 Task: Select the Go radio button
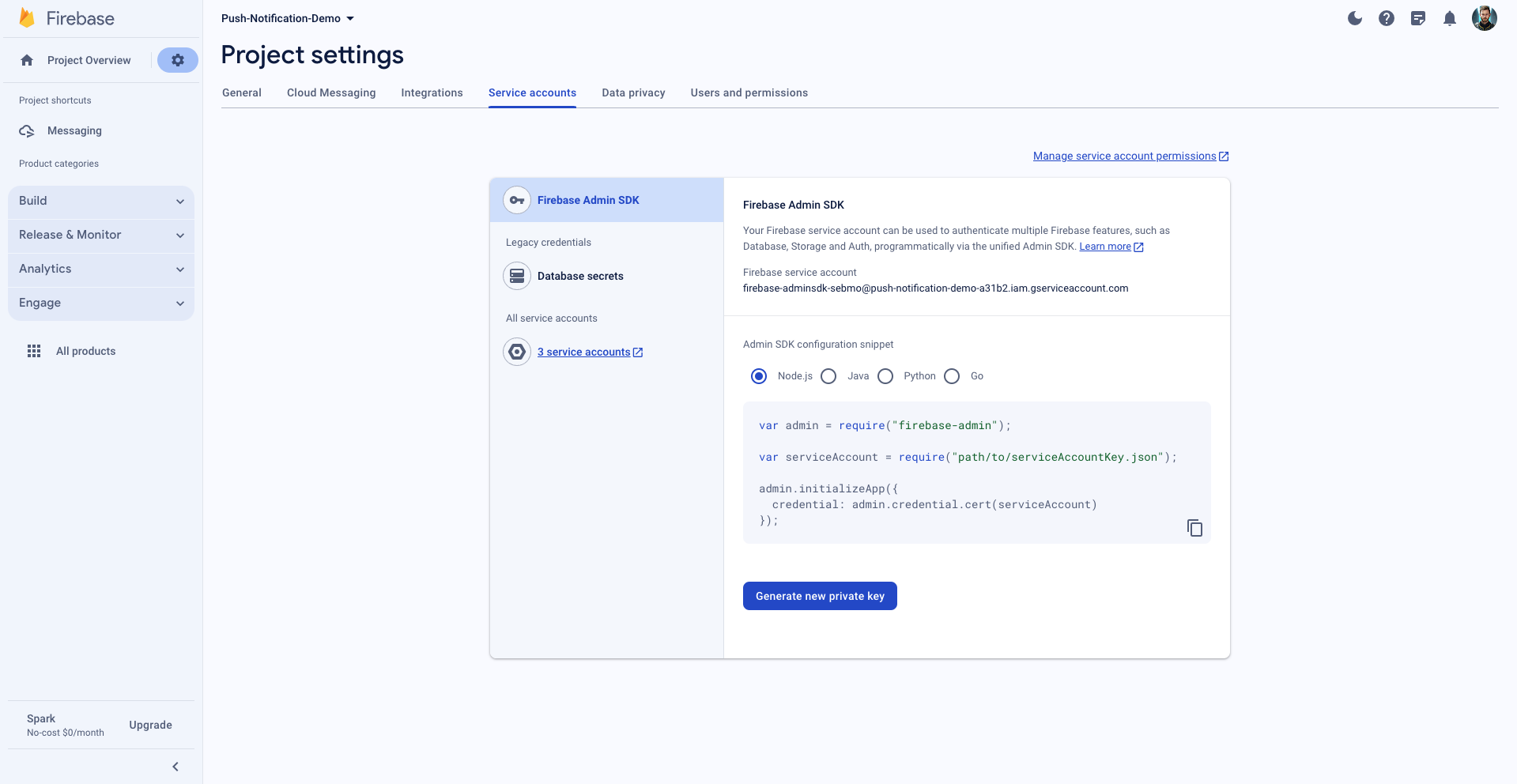coord(952,376)
